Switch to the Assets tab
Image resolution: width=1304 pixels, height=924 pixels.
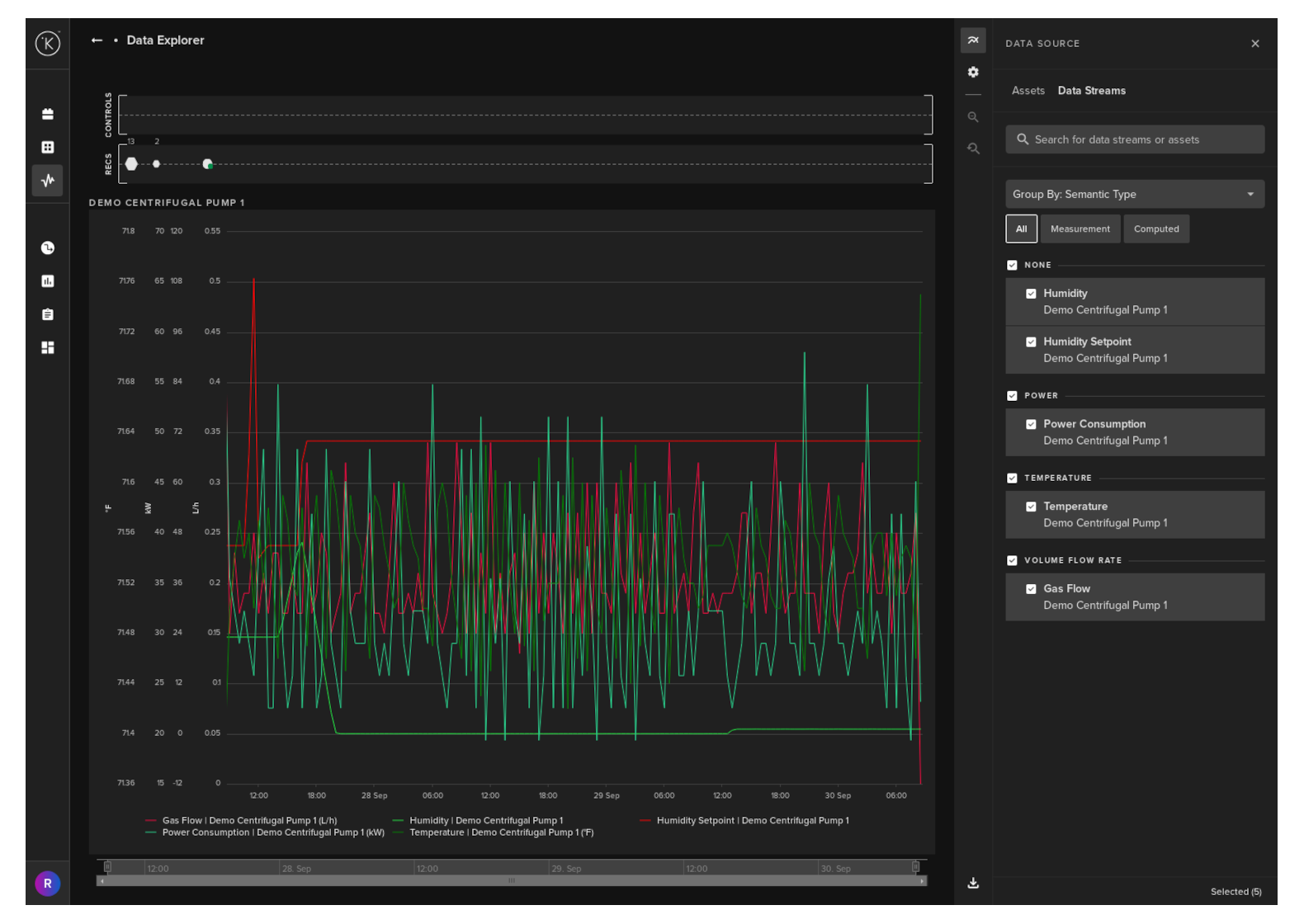(x=1028, y=91)
